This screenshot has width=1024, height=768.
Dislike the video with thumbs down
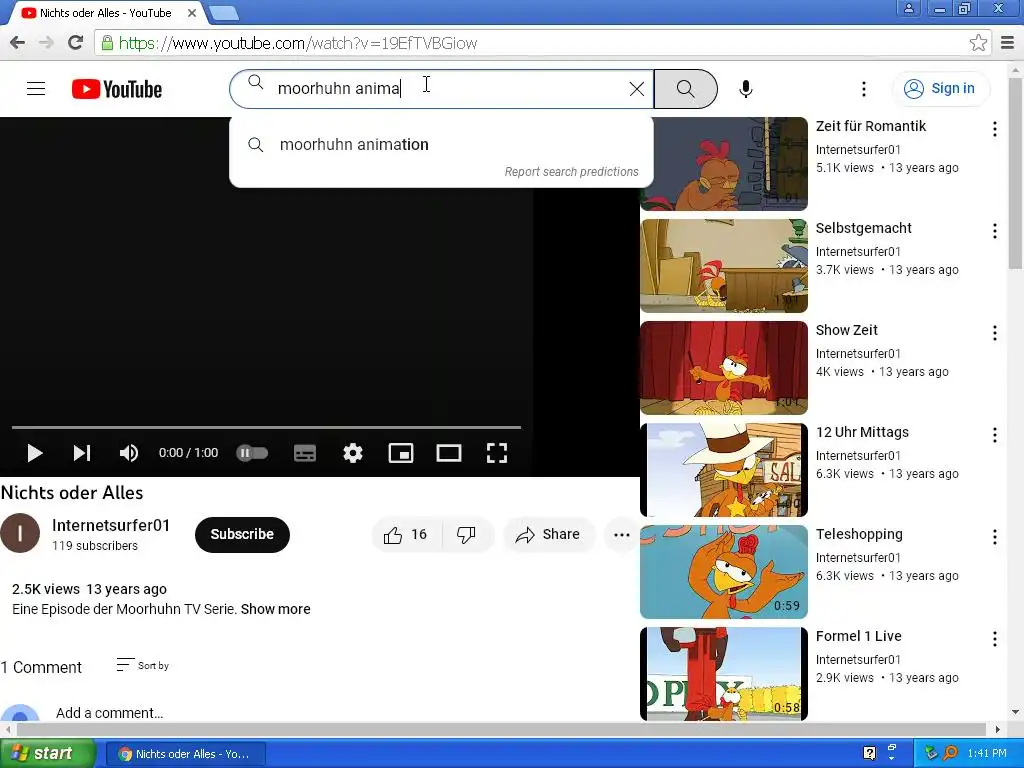pyautogui.click(x=466, y=535)
